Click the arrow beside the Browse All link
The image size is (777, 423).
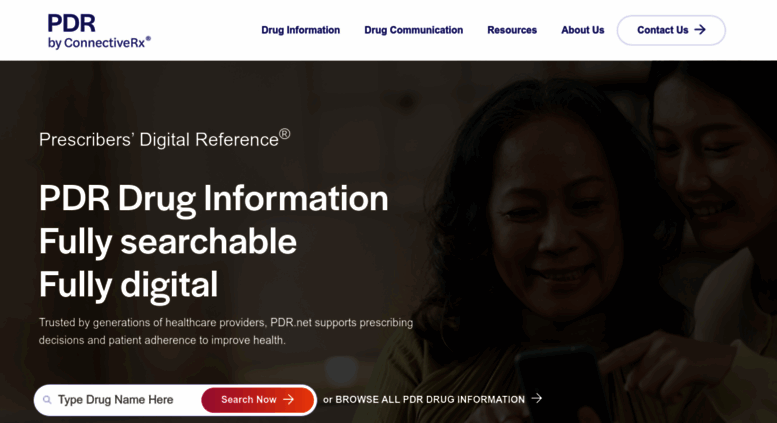point(537,398)
